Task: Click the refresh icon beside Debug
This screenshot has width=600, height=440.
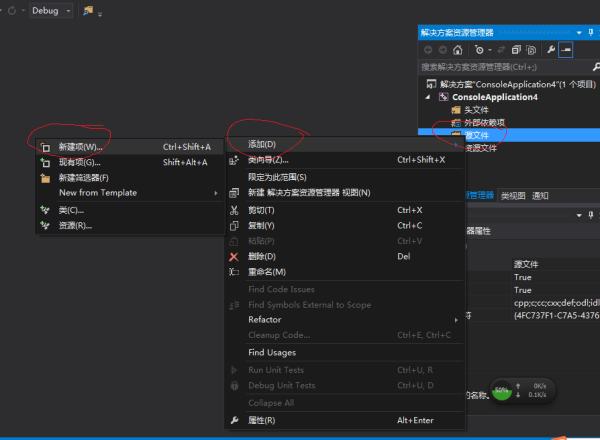Action: coord(12,11)
